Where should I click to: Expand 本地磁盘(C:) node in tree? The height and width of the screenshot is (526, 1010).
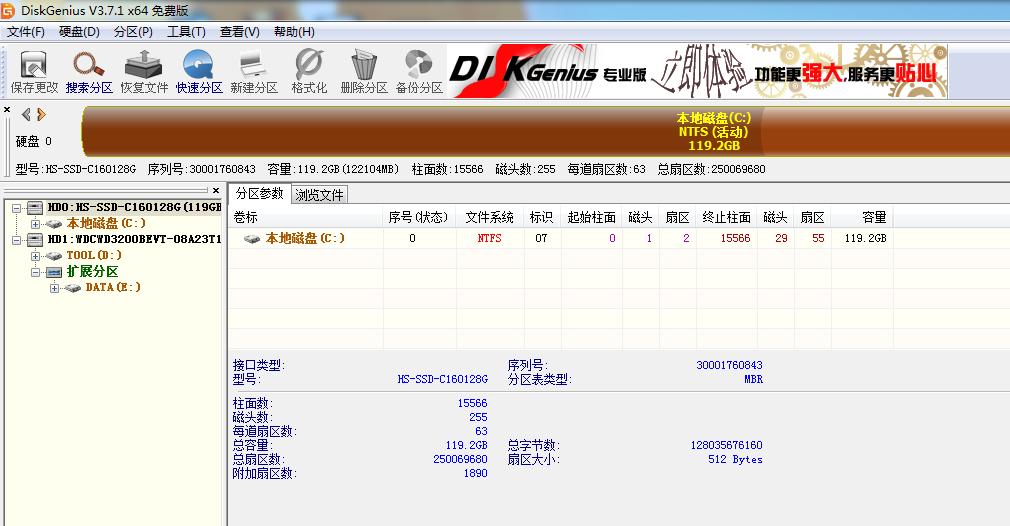pyautogui.click(x=35, y=224)
